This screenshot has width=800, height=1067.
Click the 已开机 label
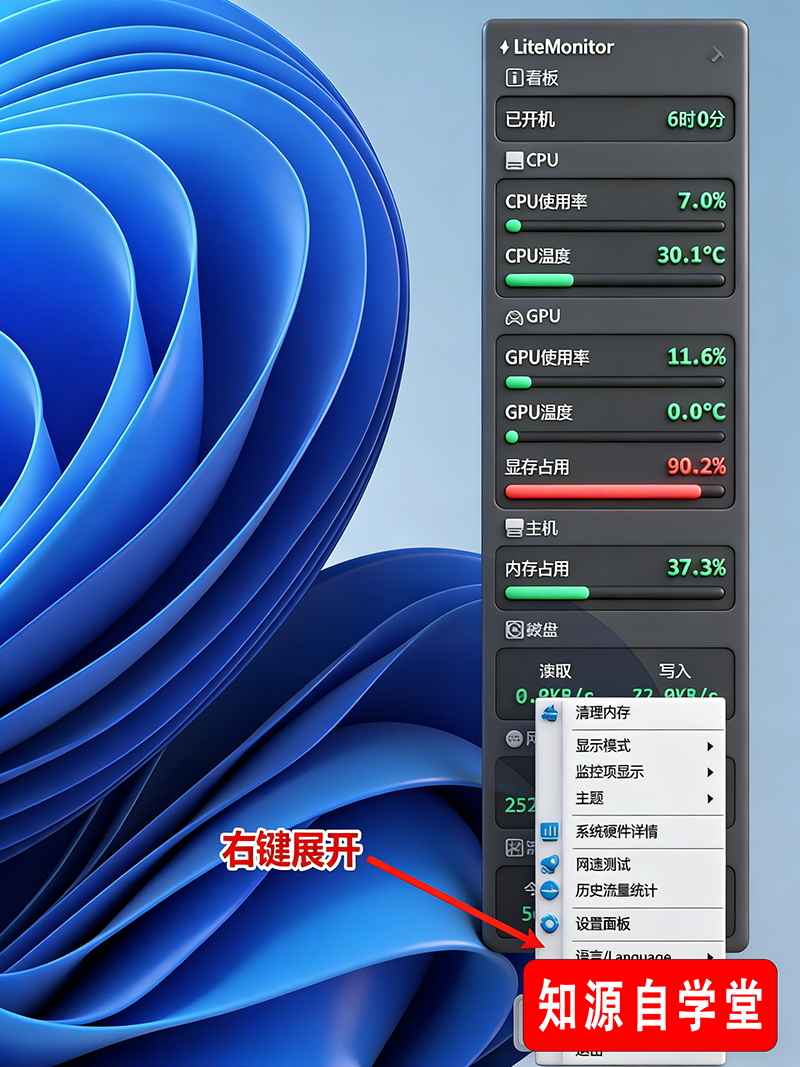530,120
